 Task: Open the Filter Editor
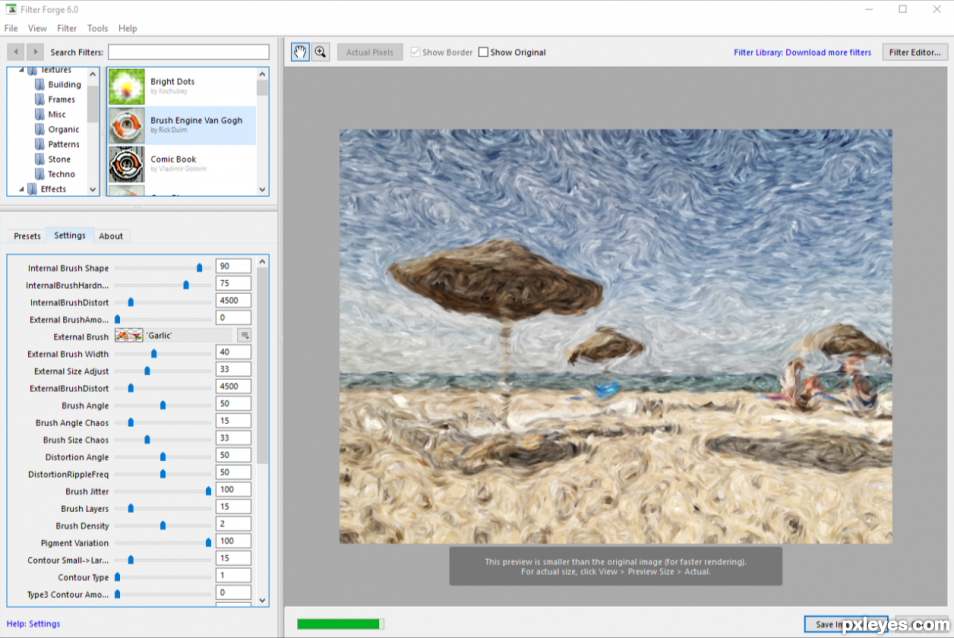(914, 52)
